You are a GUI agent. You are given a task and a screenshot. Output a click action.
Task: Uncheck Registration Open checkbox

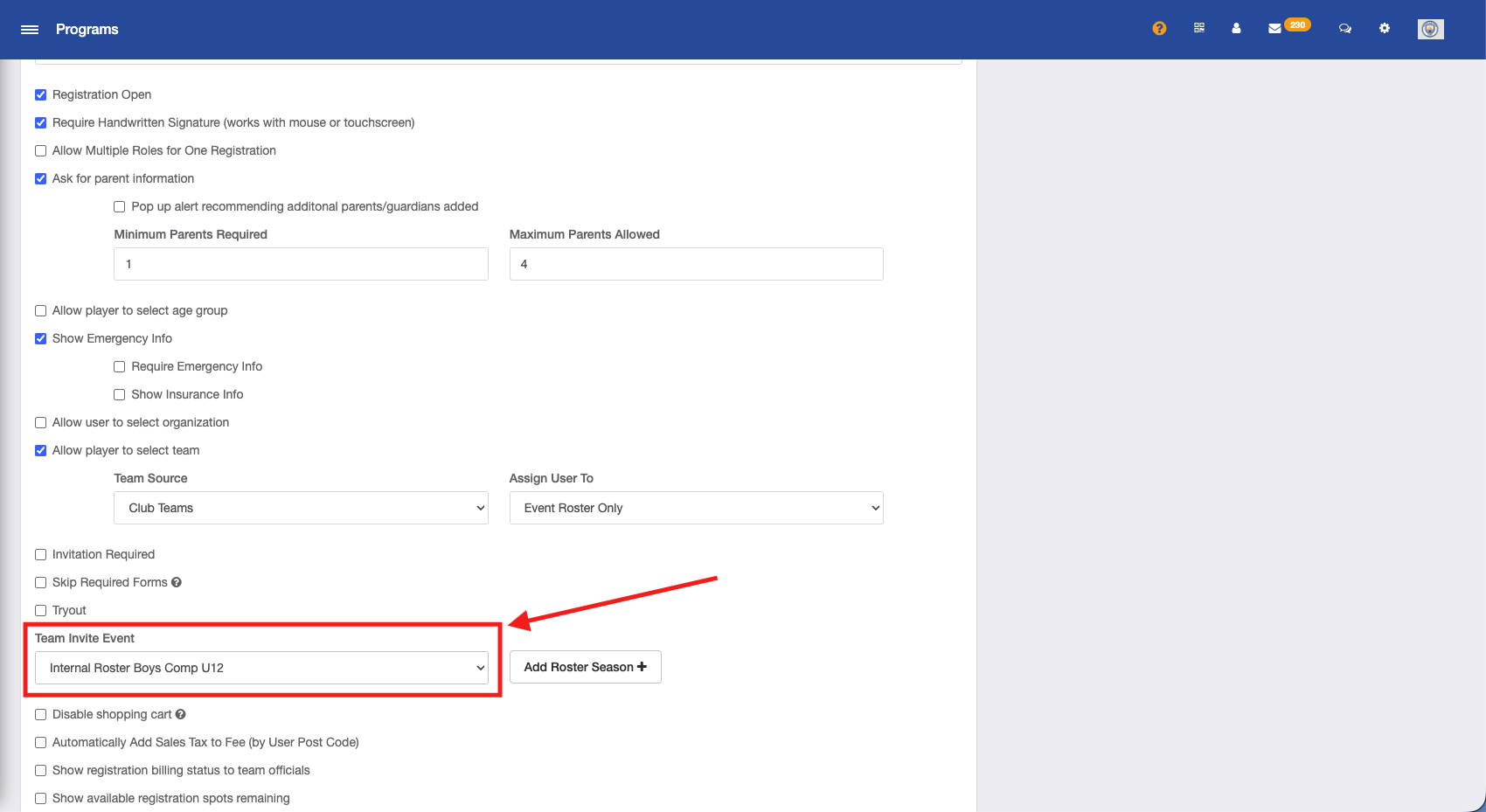point(40,94)
